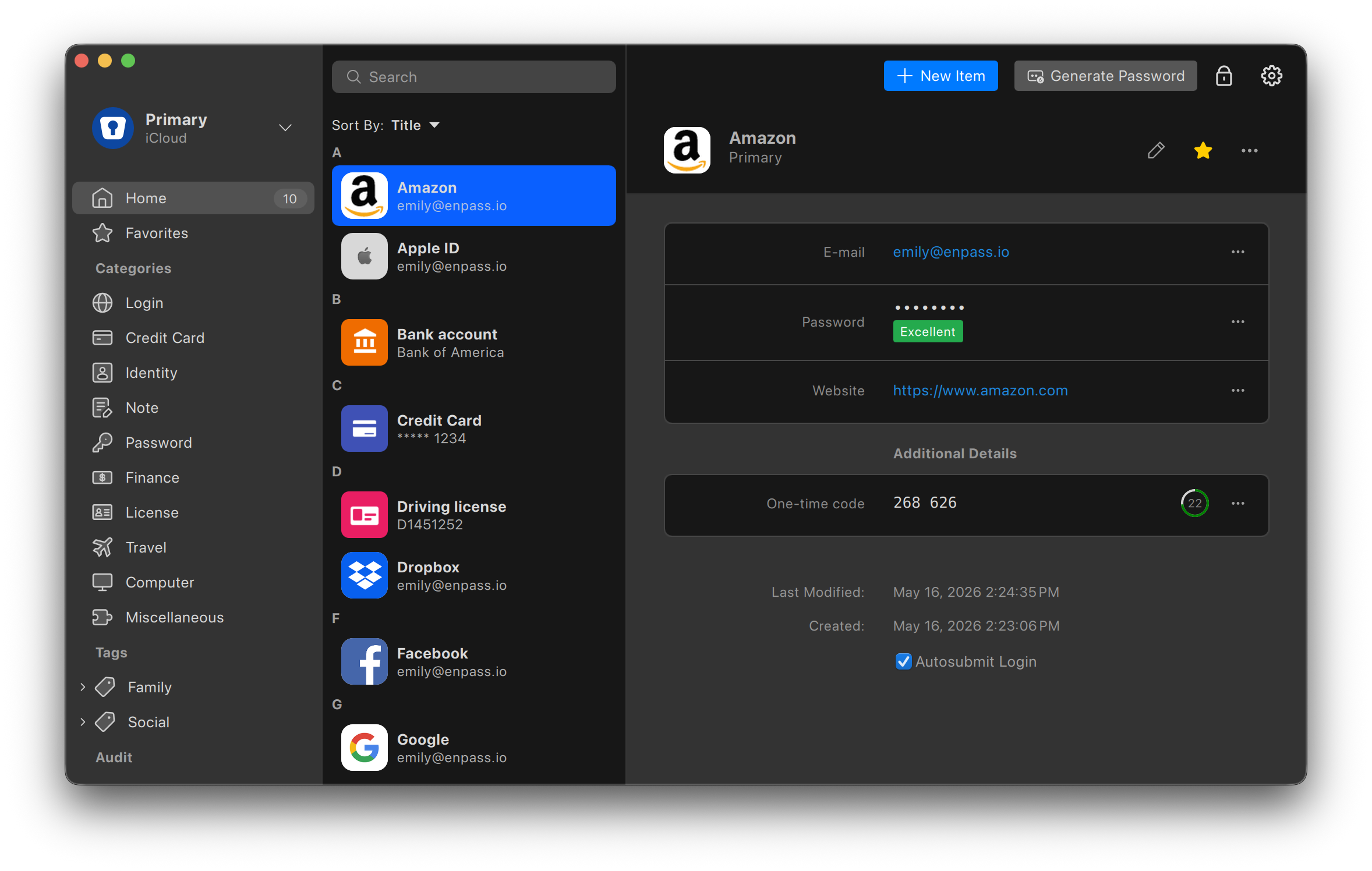Select the Finance category
The image size is (1372, 871).
point(193,477)
